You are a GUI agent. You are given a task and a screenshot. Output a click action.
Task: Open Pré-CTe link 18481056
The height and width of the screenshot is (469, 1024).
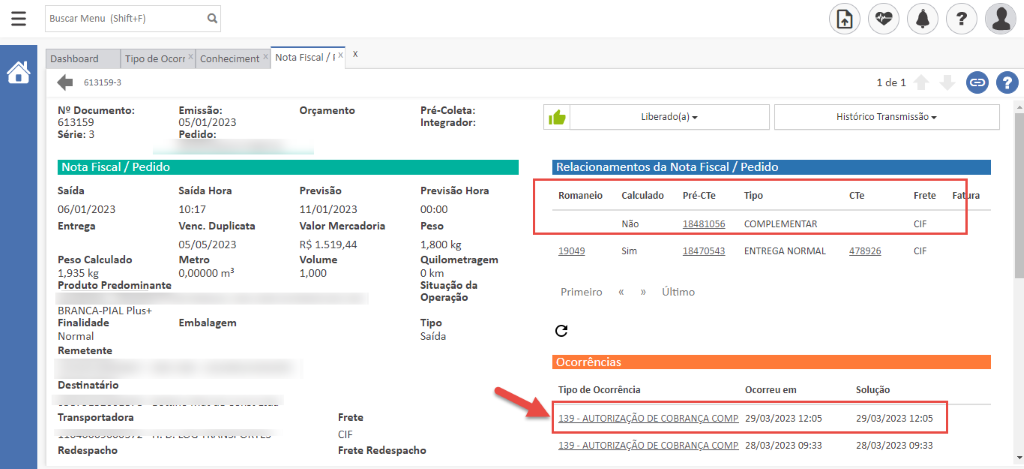click(x=703, y=223)
